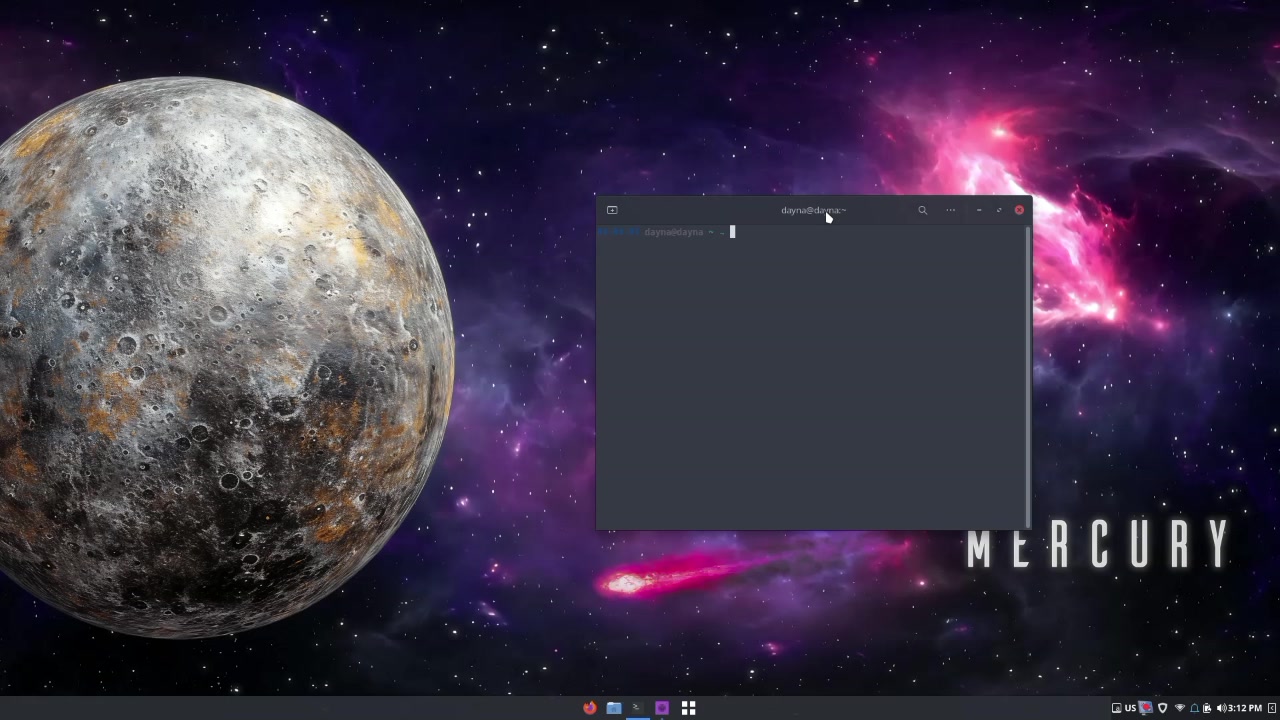
Task: Open the terminal three-dot menu
Action: tap(950, 210)
